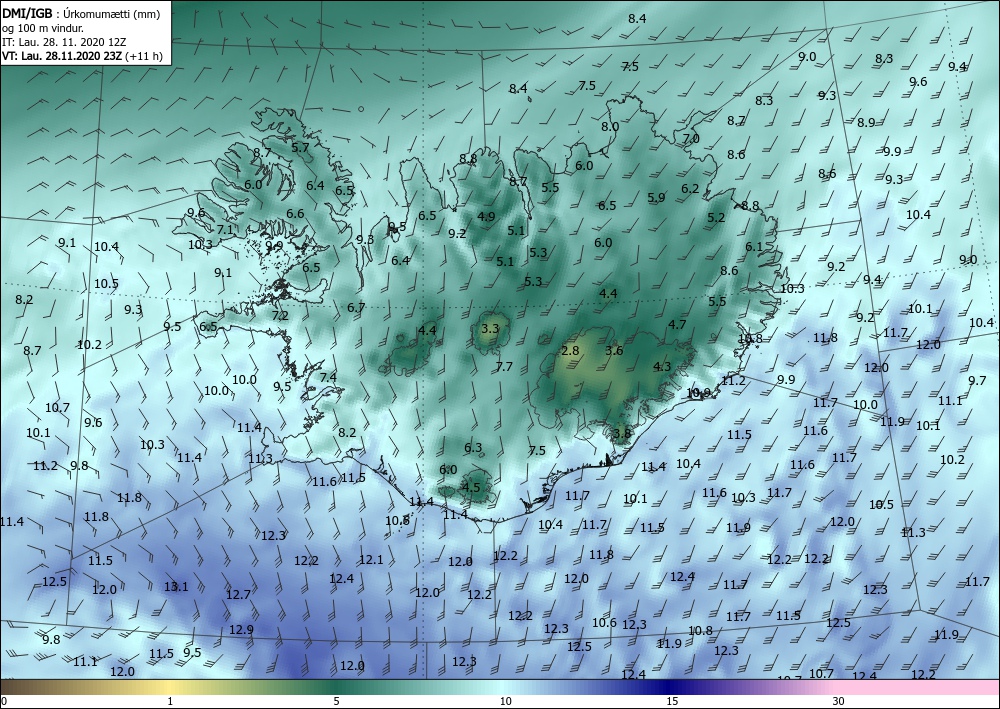The image size is (1000, 709).
Task: Click the 6.6 value on the map
Action: 295,214
